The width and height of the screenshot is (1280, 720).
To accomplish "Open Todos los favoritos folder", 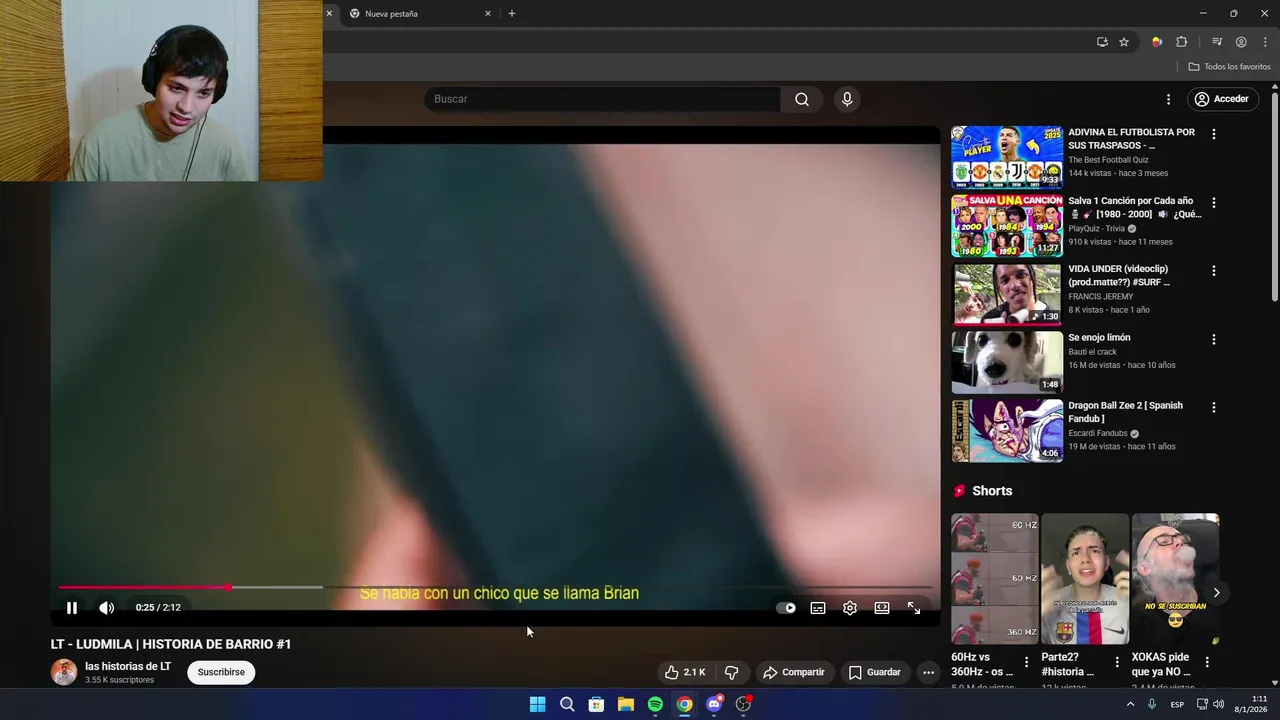I will [1229, 67].
